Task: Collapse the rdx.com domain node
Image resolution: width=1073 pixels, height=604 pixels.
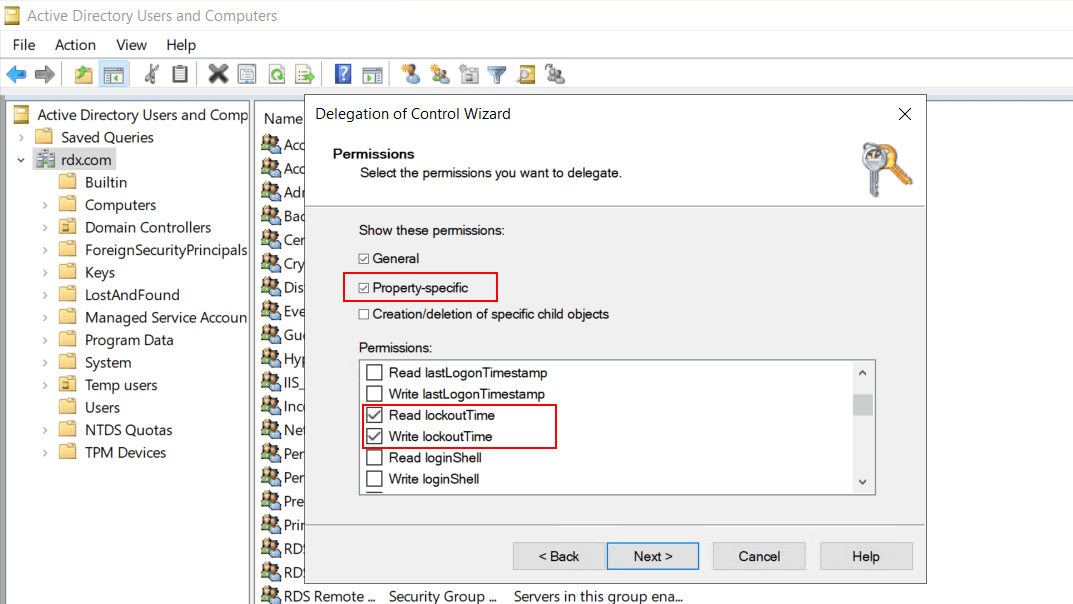Action: pos(20,159)
